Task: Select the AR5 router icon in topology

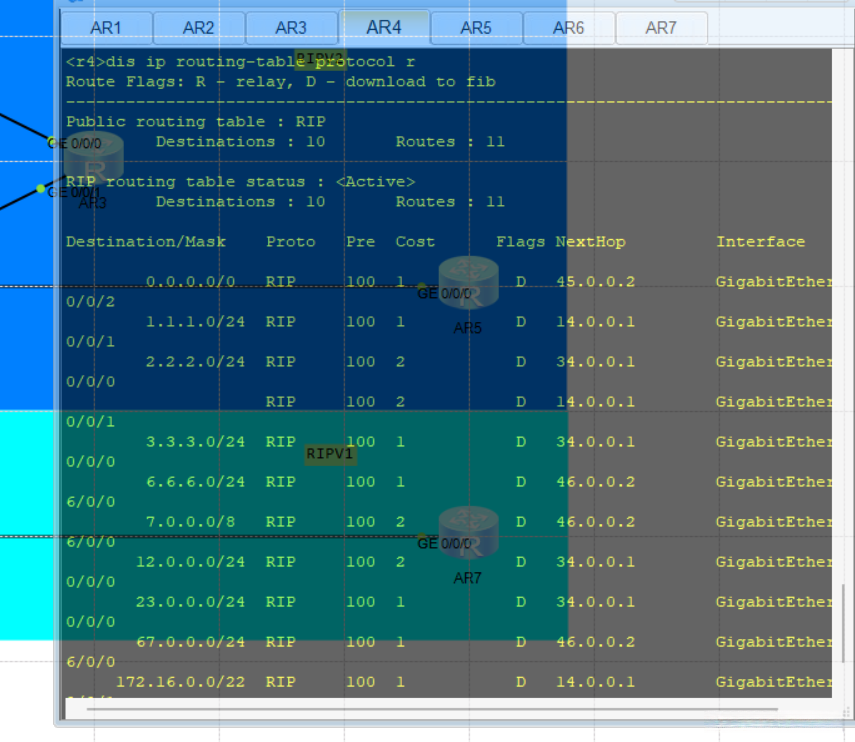Action: [468, 283]
